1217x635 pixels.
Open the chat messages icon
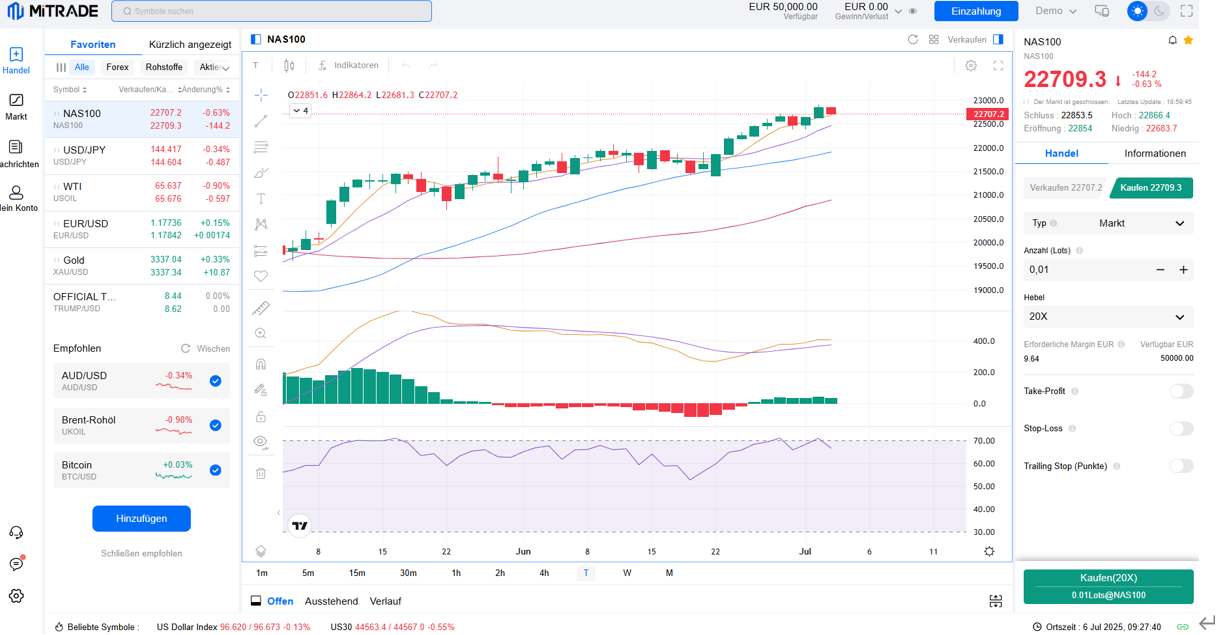click(x=16, y=564)
